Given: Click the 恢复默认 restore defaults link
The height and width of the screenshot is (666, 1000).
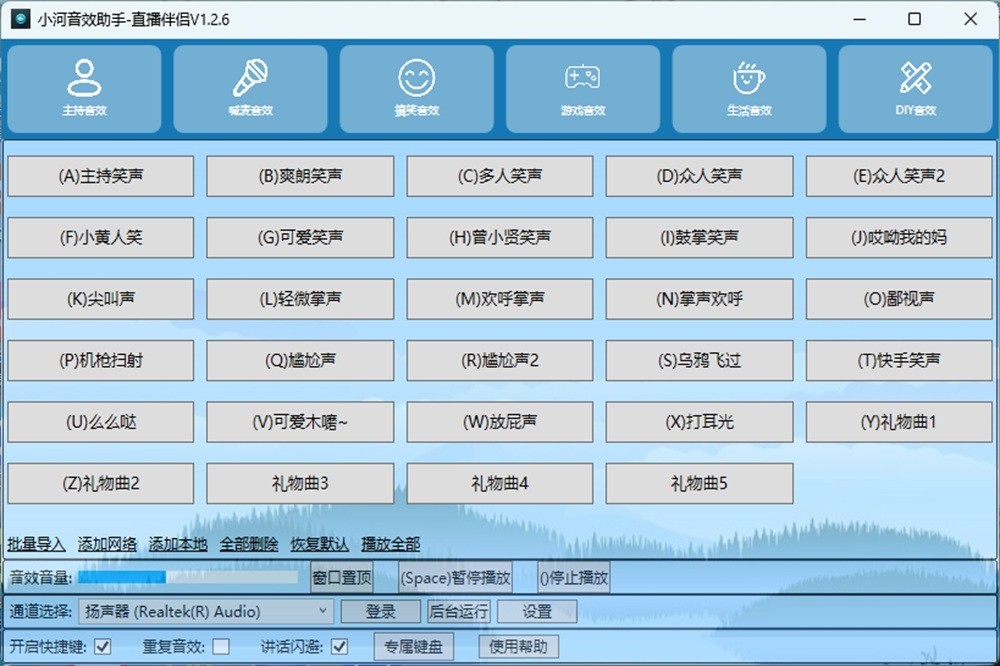Looking at the screenshot, I should [319, 544].
